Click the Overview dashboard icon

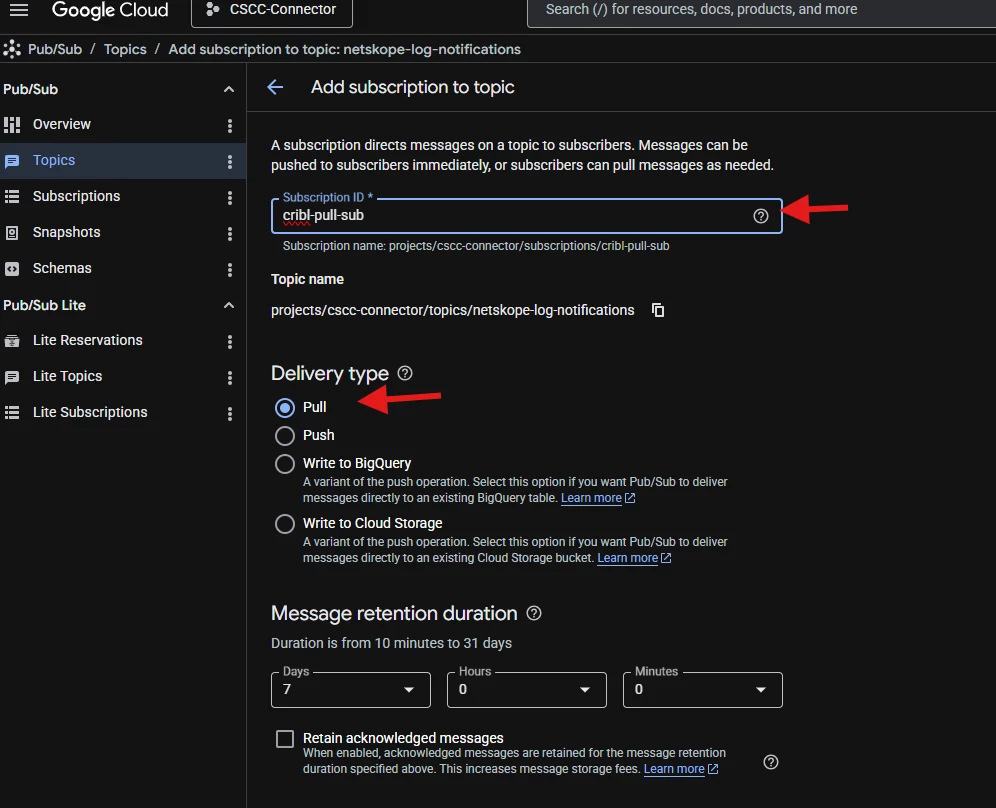tap(12, 125)
